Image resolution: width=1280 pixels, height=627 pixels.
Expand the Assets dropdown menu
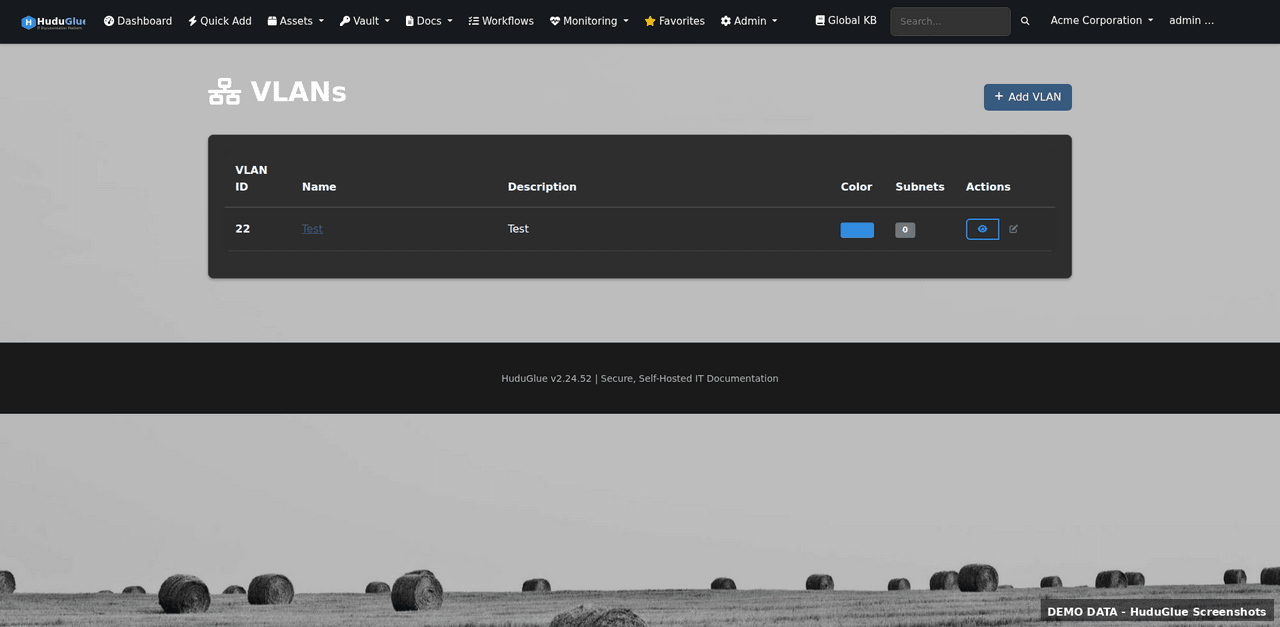click(x=295, y=21)
